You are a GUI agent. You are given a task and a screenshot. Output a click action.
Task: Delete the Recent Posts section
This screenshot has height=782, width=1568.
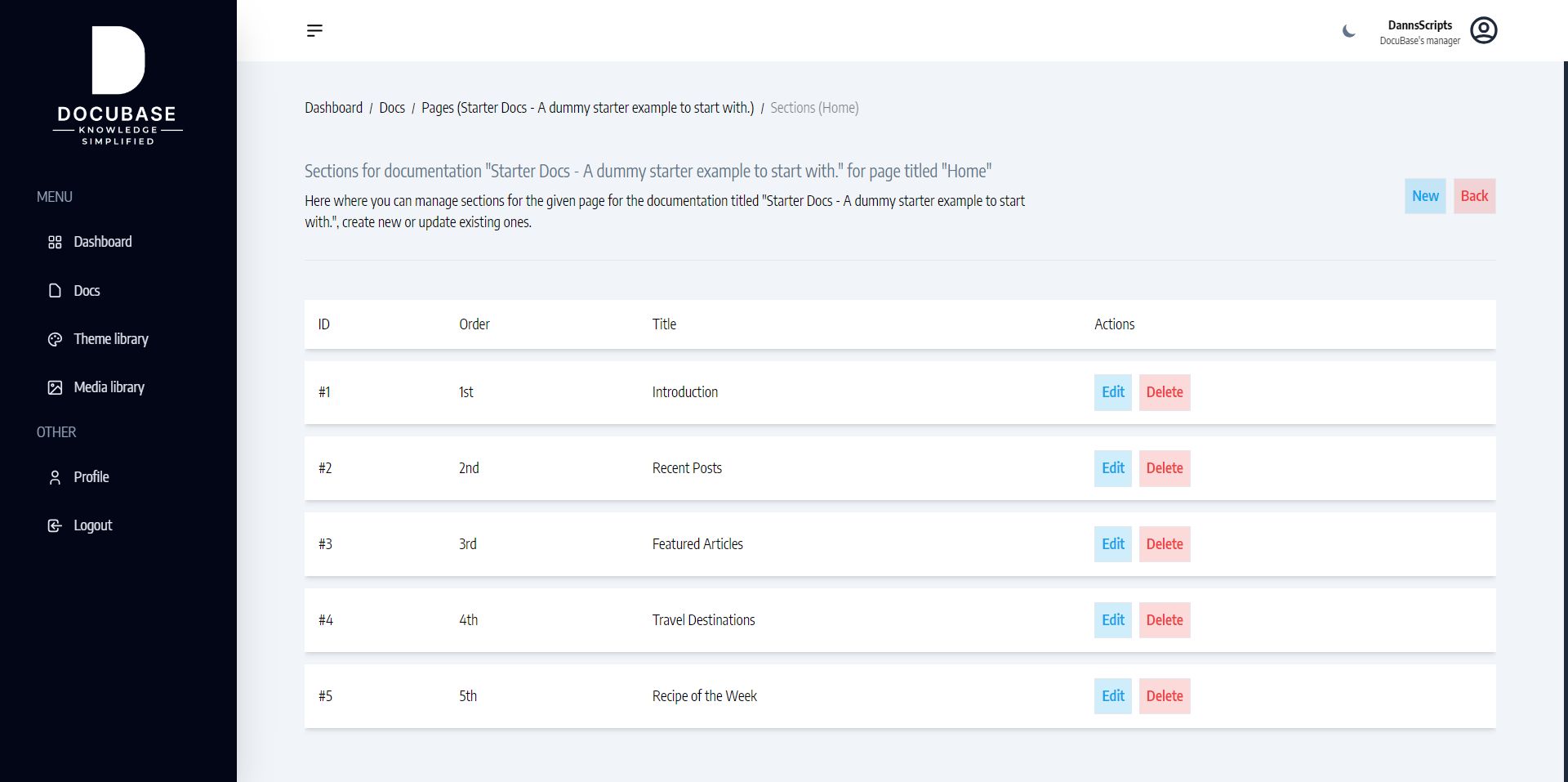(1164, 468)
